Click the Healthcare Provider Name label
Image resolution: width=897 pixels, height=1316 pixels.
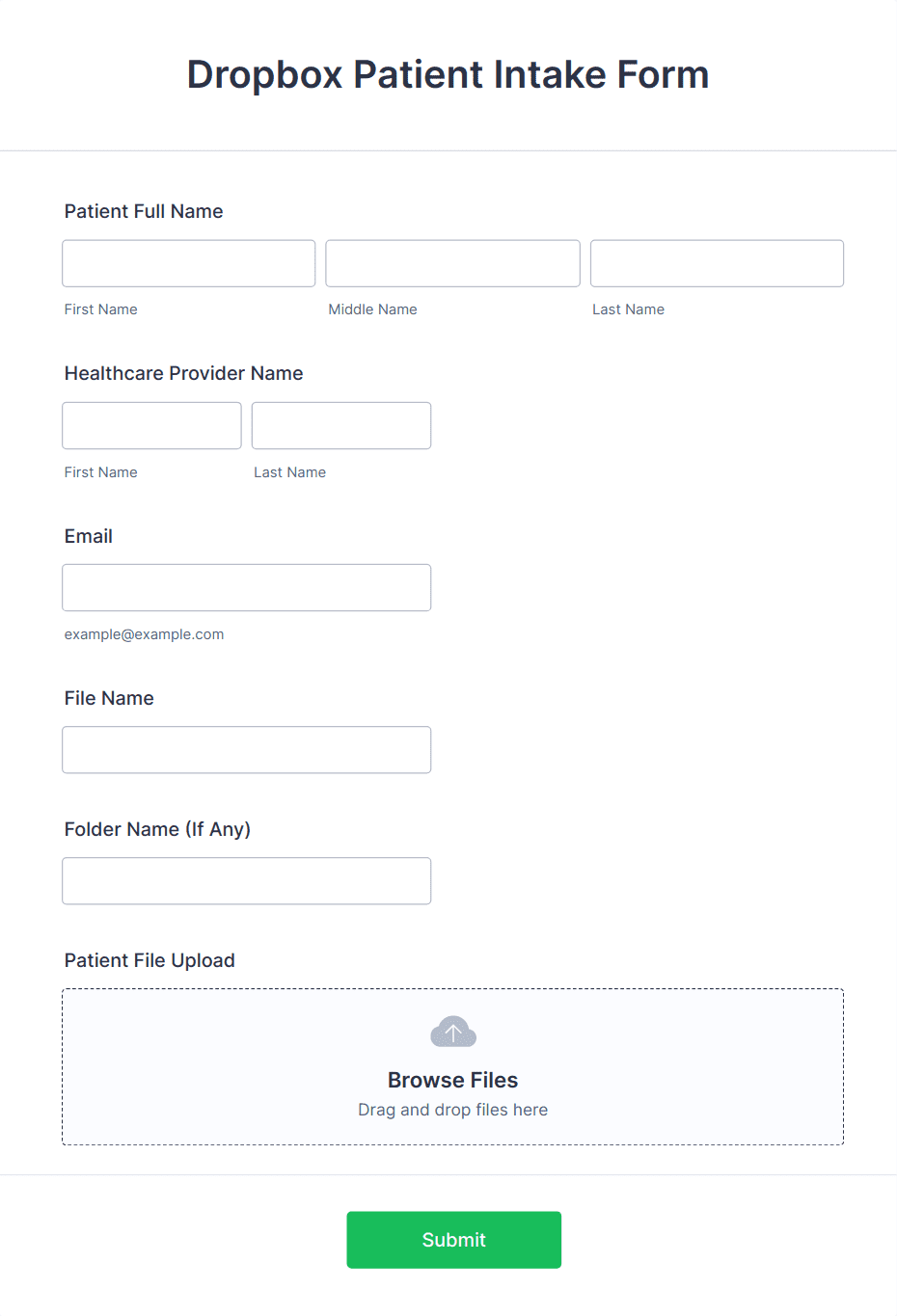[x=183, y=373]
